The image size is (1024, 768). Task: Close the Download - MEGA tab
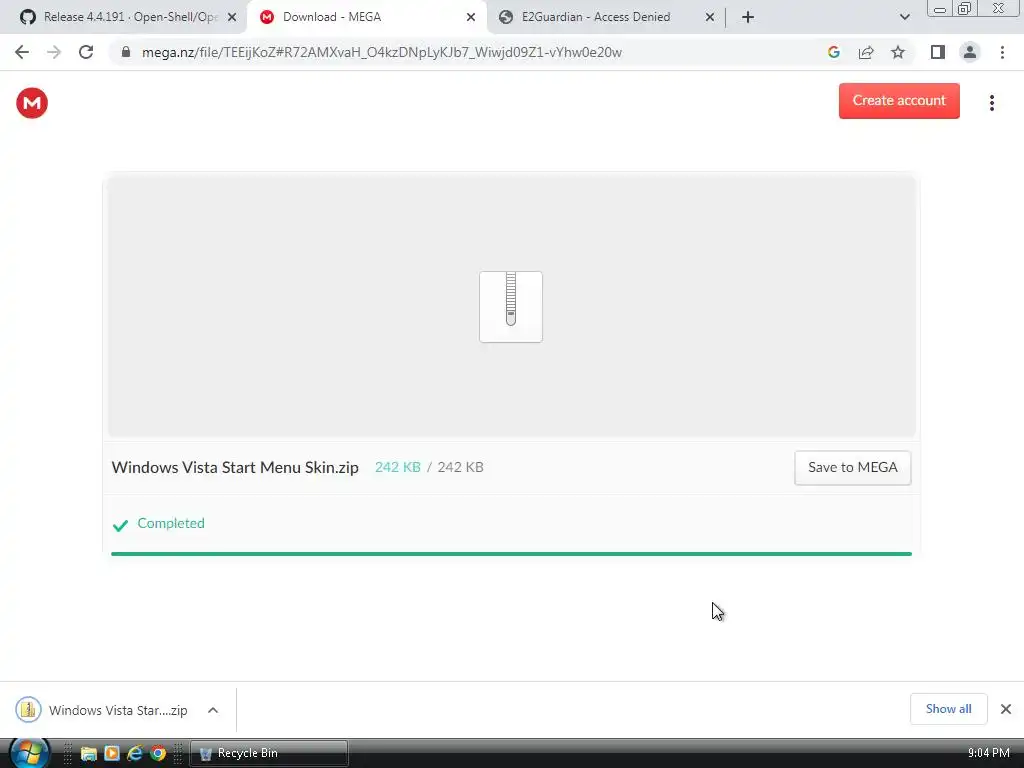[x=471, y=17]
